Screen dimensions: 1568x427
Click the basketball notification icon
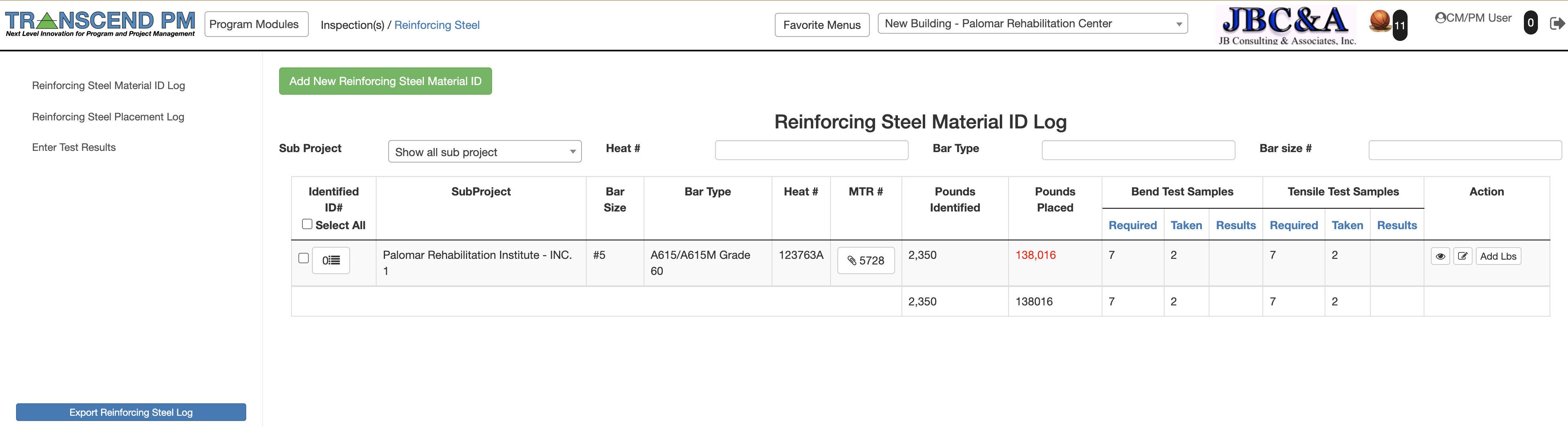click(x=1380, y=21)
